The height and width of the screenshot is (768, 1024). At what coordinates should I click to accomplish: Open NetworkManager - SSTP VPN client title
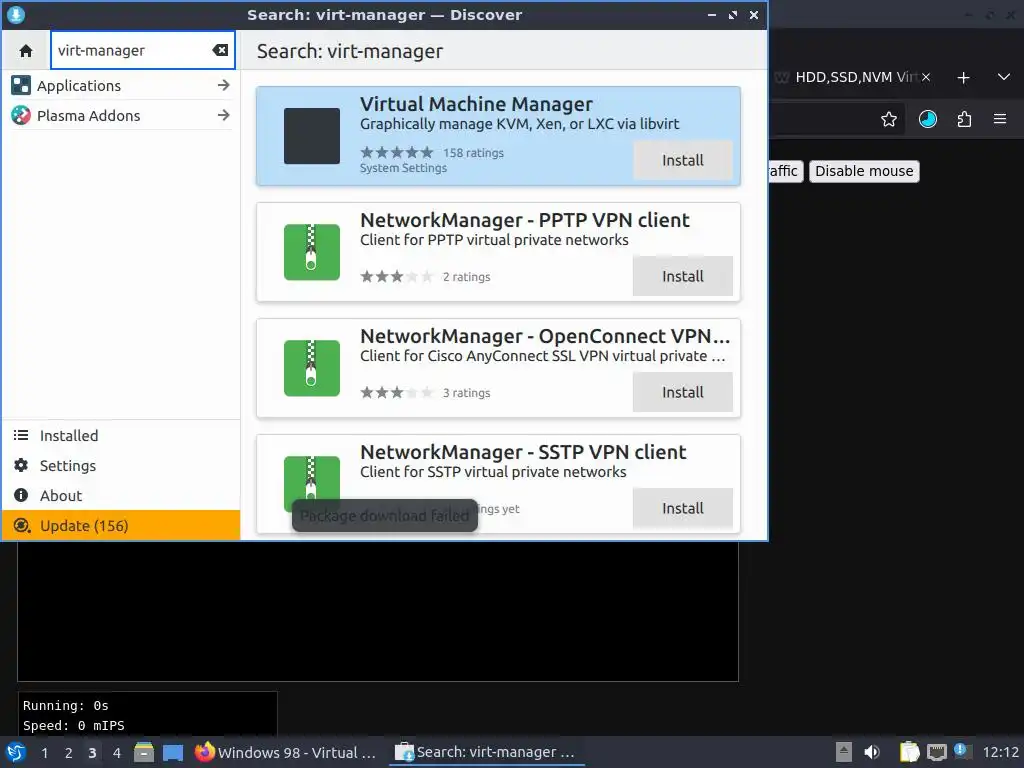tap(523, 452)
